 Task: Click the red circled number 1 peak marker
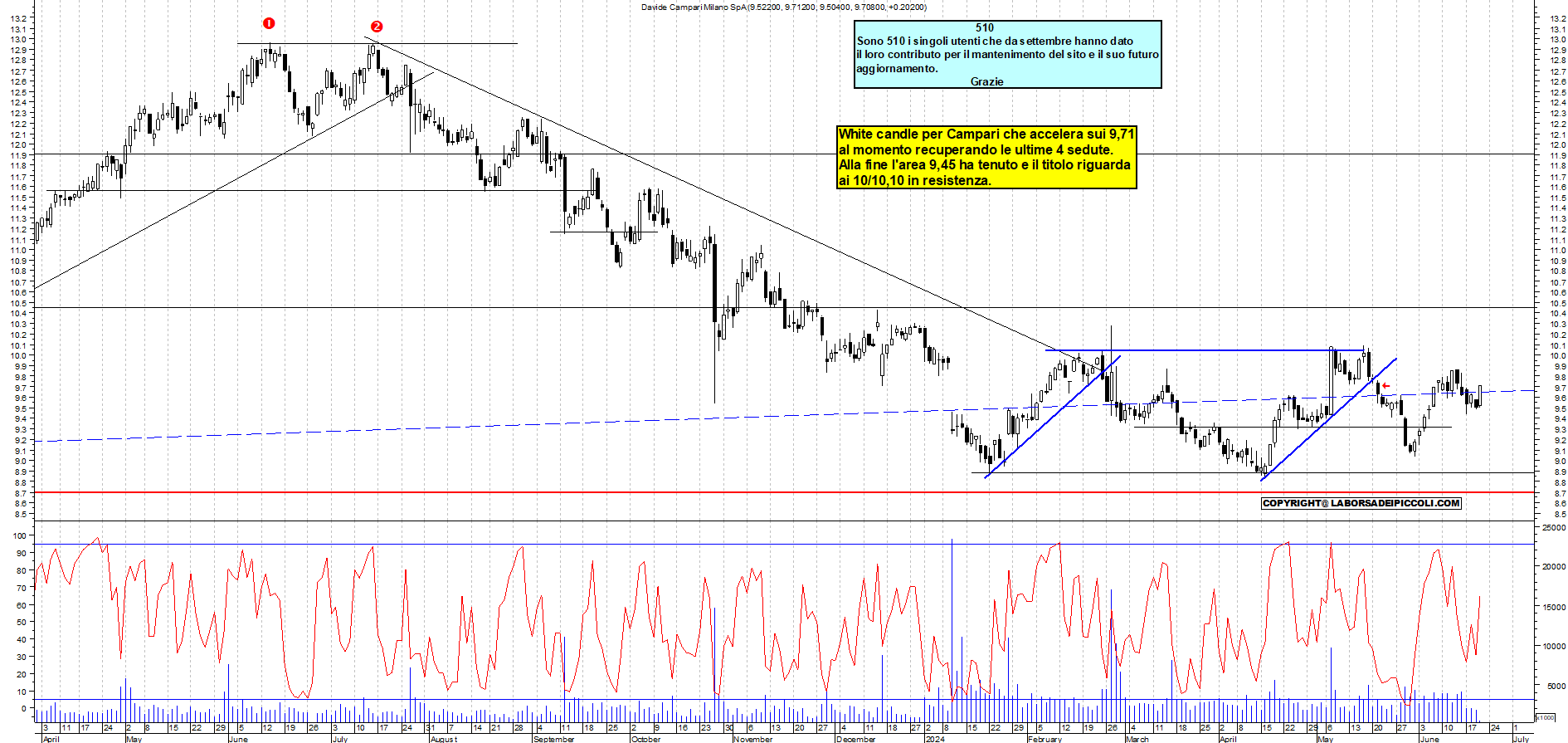268,23
